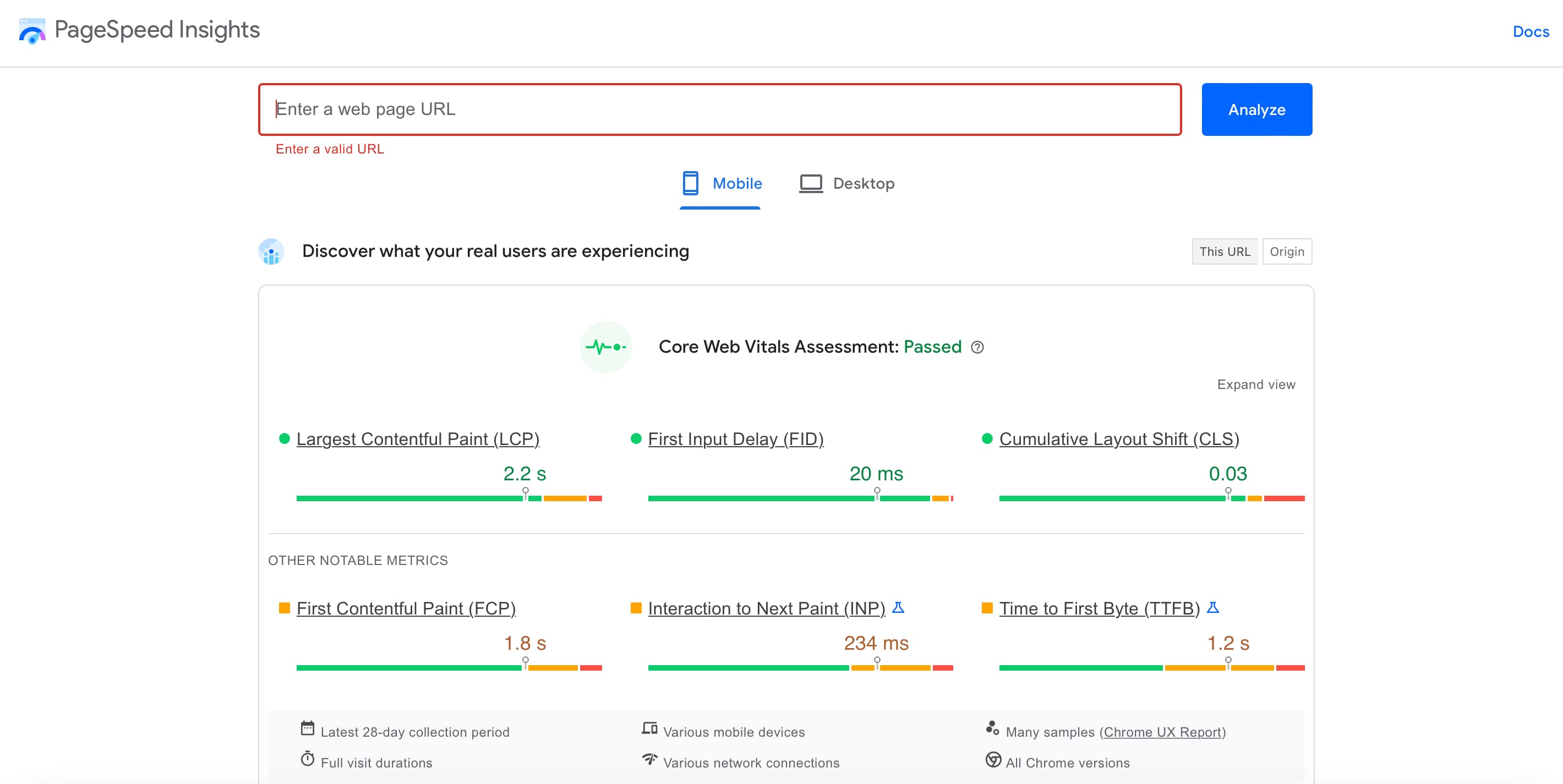
Task: Click the real users experience icon
Action: [271, 251]
